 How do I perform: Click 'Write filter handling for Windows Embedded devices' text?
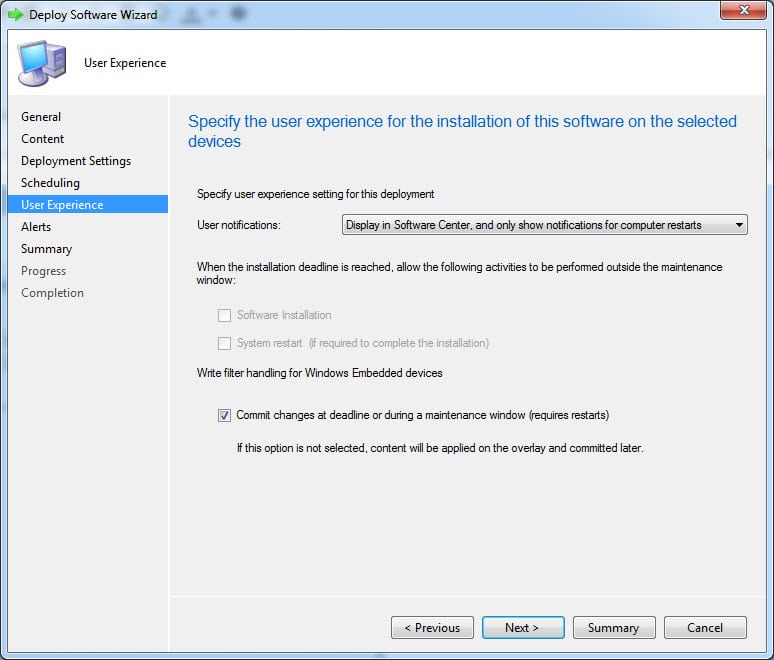pos(319,373)
